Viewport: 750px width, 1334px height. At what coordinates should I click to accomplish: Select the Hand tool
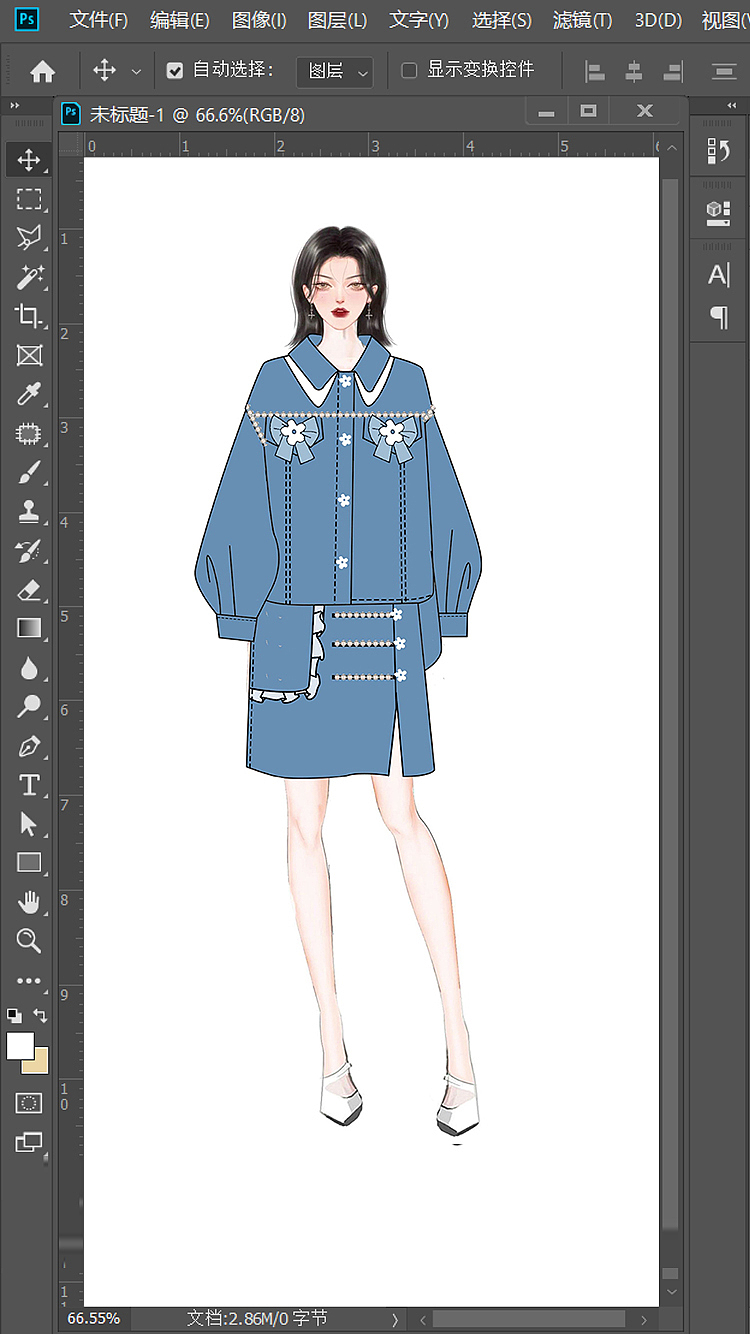coord(29,902)
